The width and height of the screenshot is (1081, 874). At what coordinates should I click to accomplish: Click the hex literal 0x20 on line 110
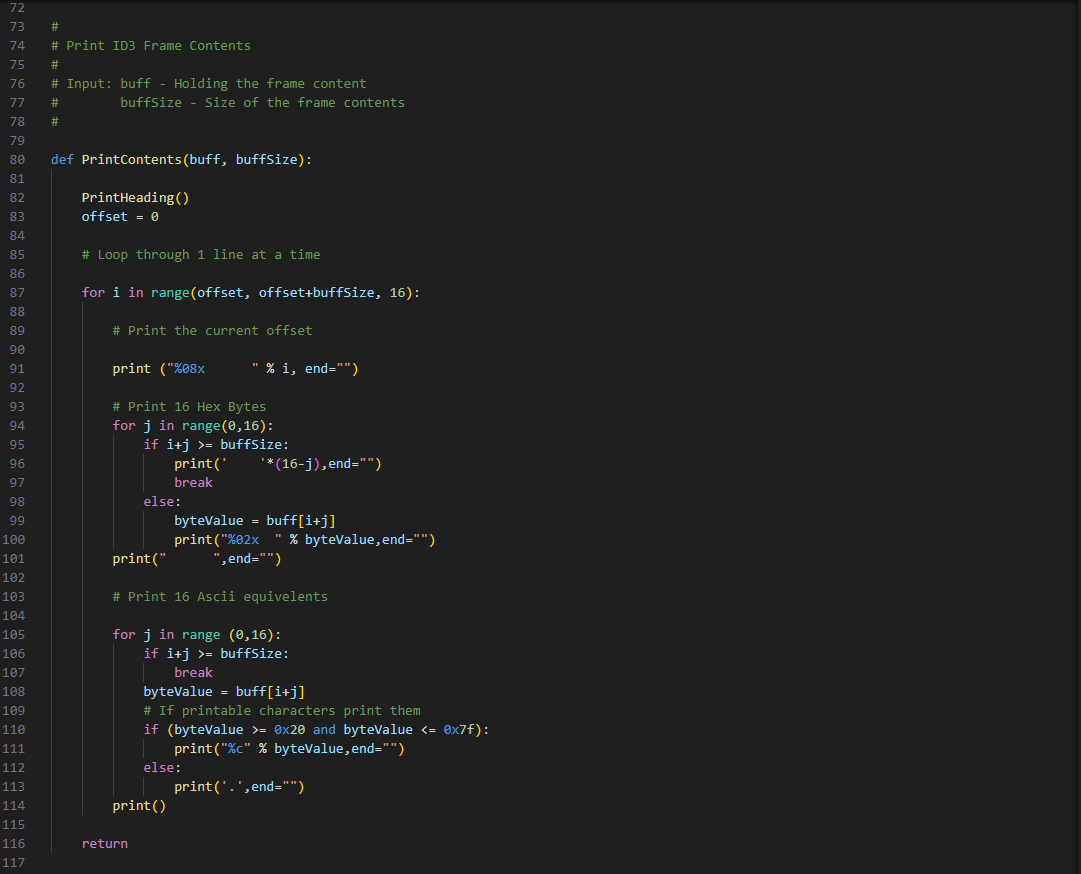point(290,729)
